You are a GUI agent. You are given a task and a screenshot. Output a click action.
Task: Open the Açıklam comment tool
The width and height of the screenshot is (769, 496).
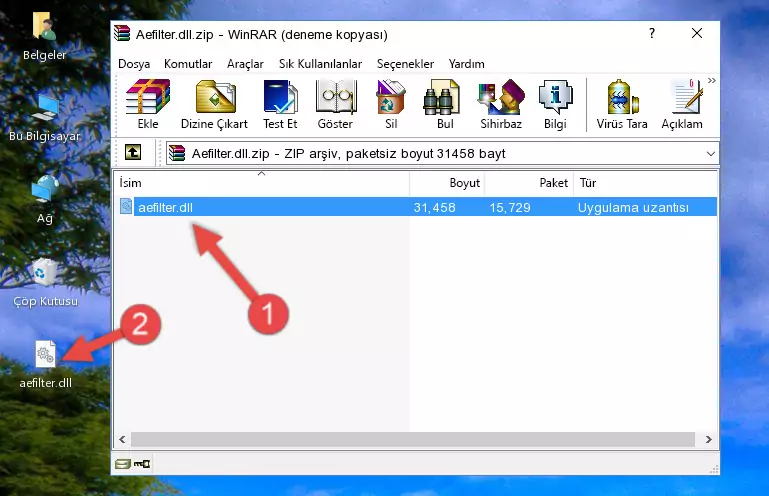(682, 104)
